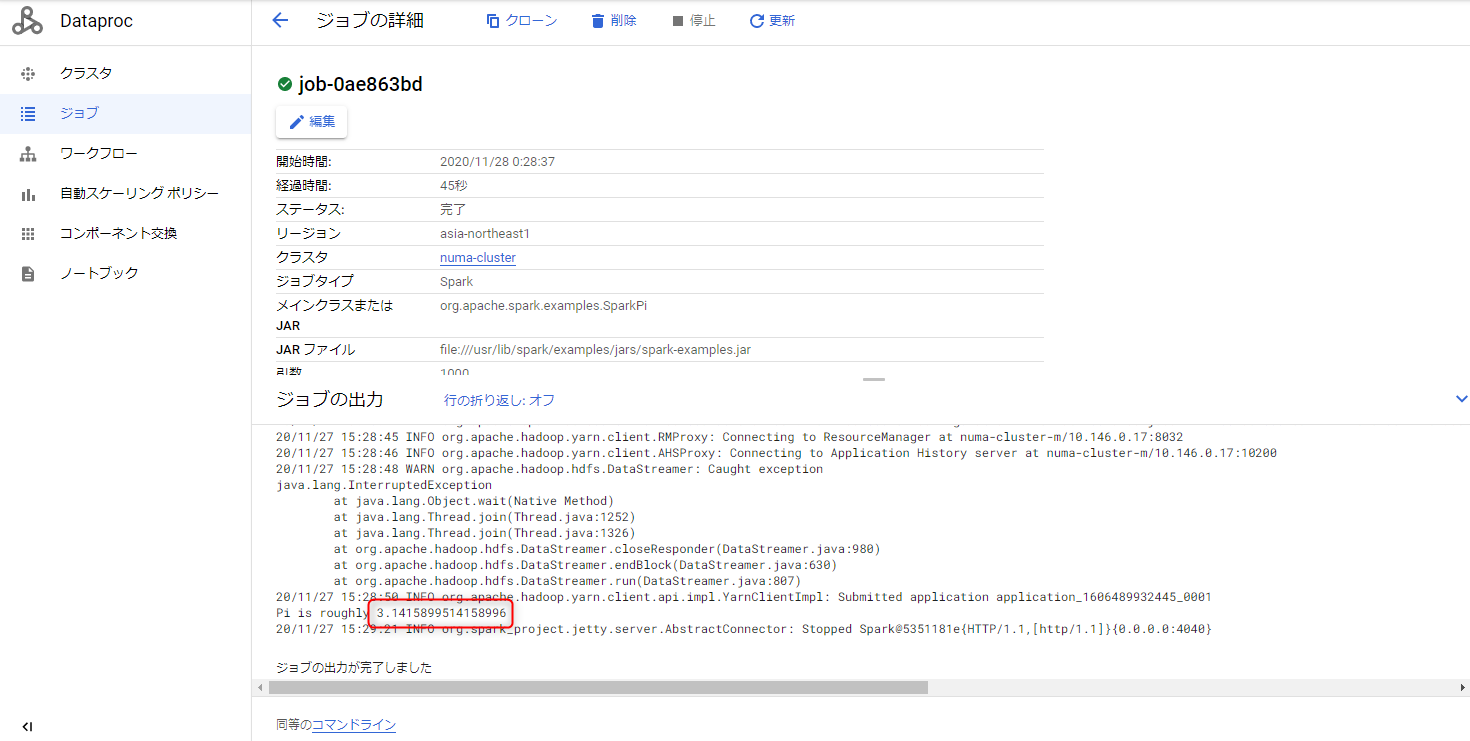The height and width of the screenshot is (741, 1470).
Task: Click the 編集 button
Action: click(312, 122)
